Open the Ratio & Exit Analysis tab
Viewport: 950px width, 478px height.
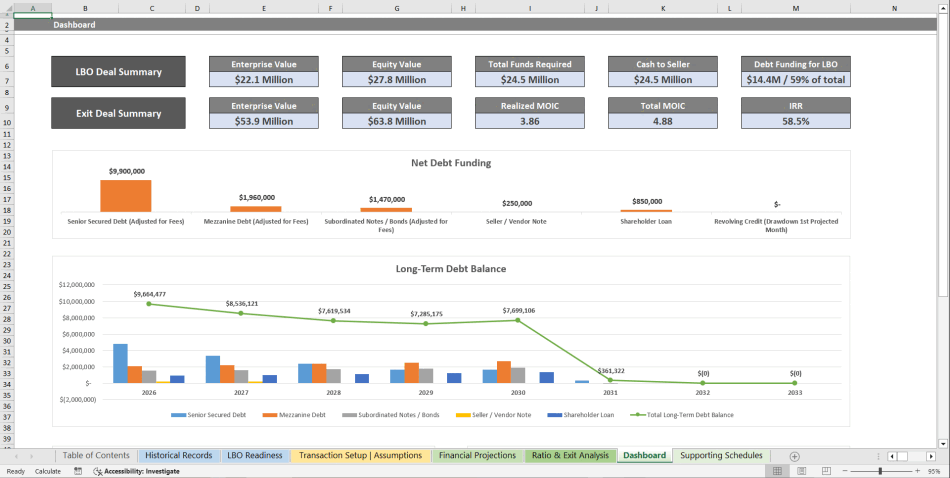(x=569, y=456)
